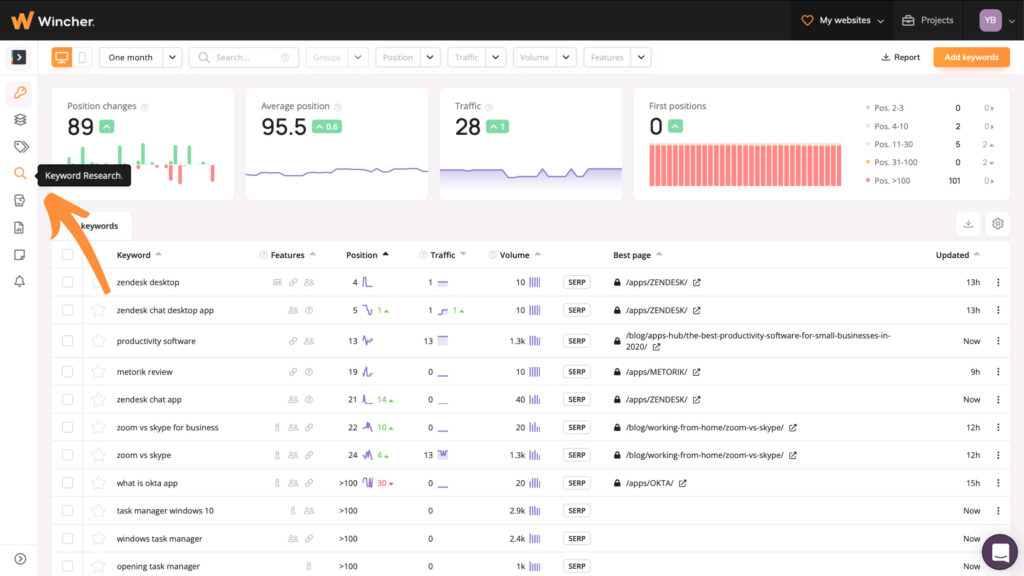Click the key icon in the sidebar
This screenshot has height=576, width=1024.
20,93
